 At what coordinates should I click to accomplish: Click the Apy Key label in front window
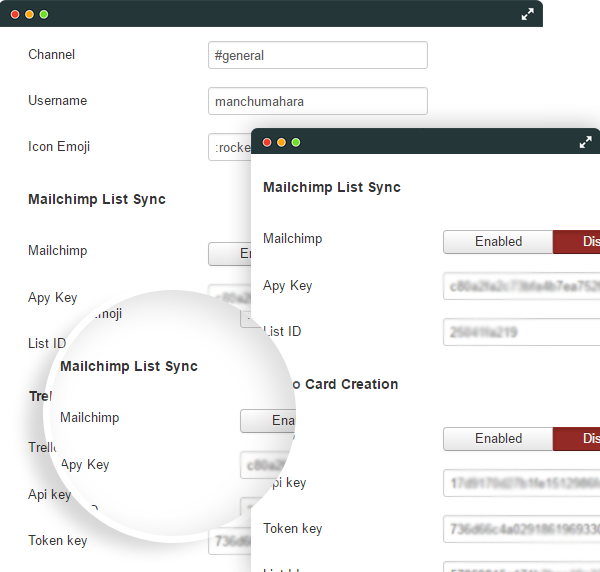(x=287, y=286)
